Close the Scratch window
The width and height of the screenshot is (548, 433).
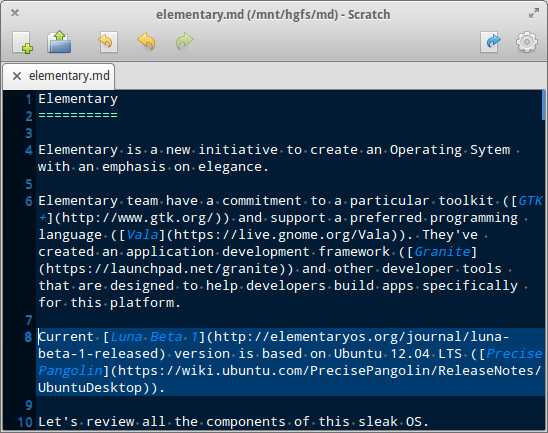pyautogui.click(x=15, y=13)
